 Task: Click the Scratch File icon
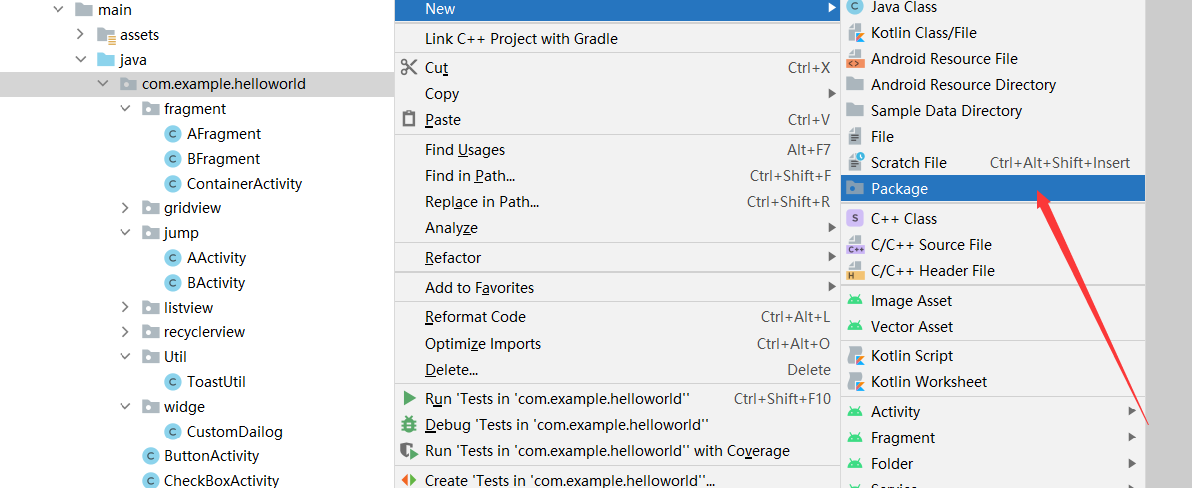tap(855, 162)
